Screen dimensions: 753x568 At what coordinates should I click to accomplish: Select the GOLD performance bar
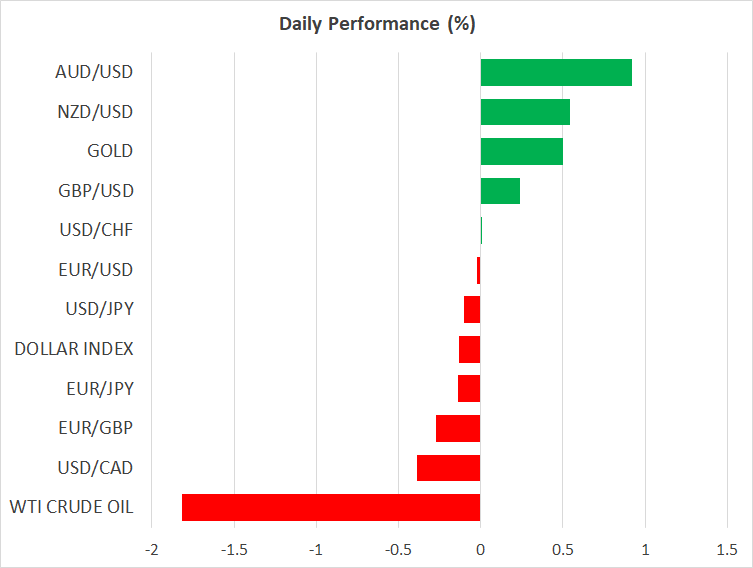point(521,151)
